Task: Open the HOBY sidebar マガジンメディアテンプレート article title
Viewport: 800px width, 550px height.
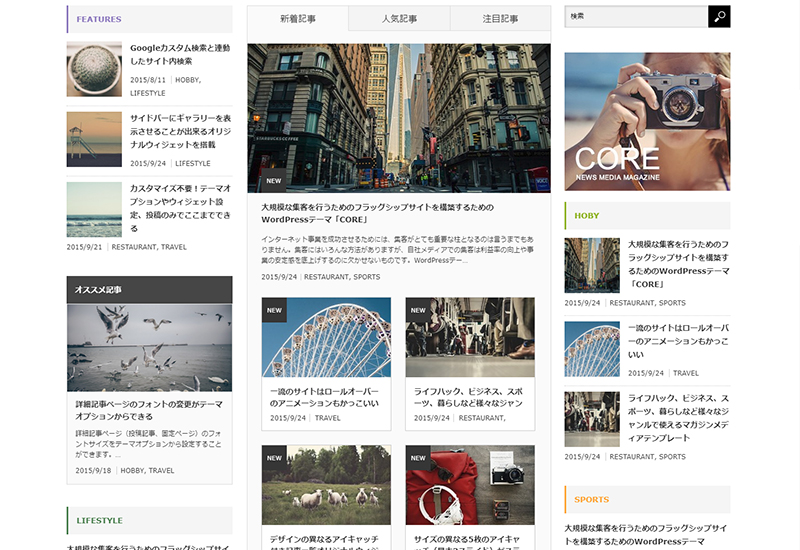Action: (x=679, y=418)
